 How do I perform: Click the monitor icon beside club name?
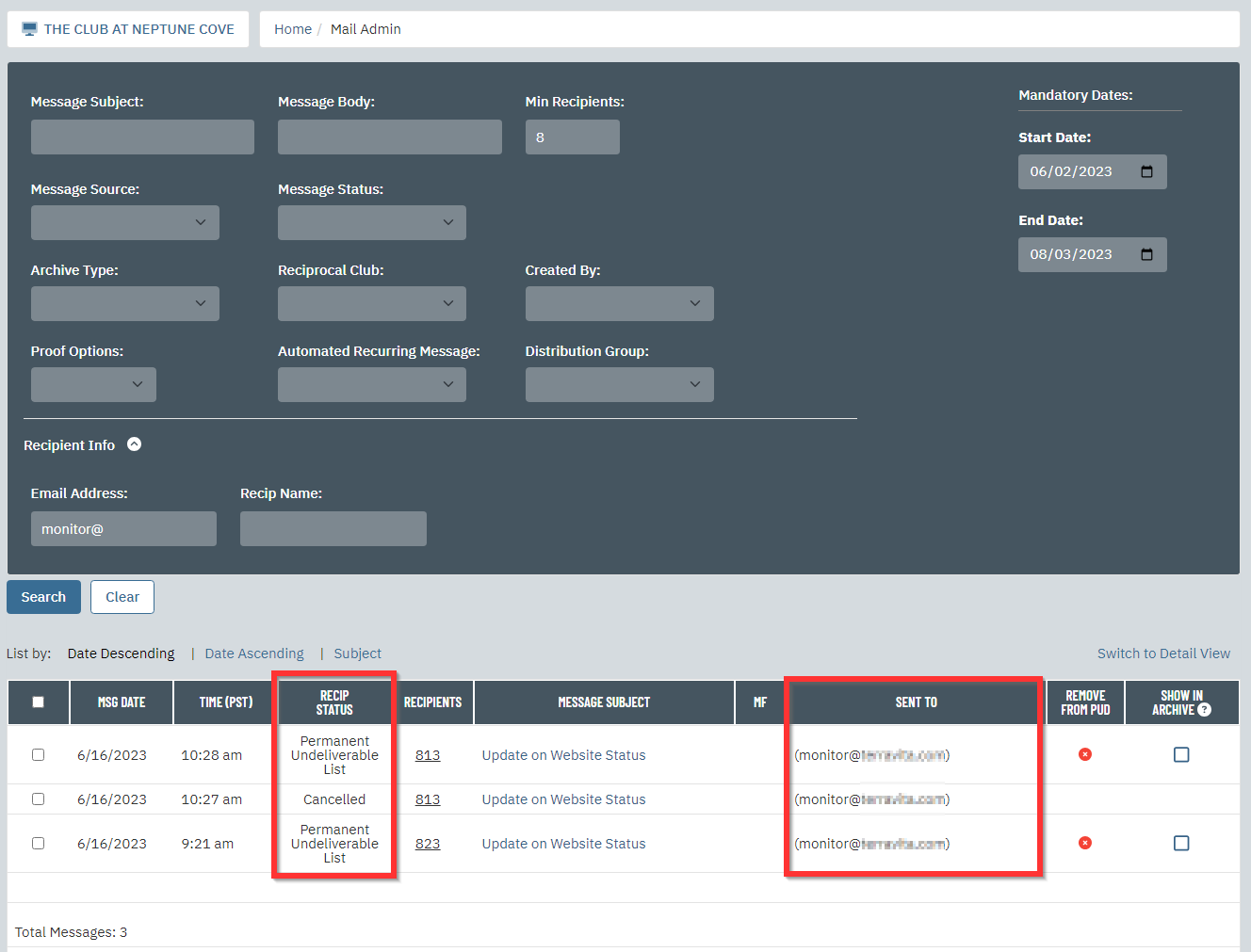[x=29, y=29]
